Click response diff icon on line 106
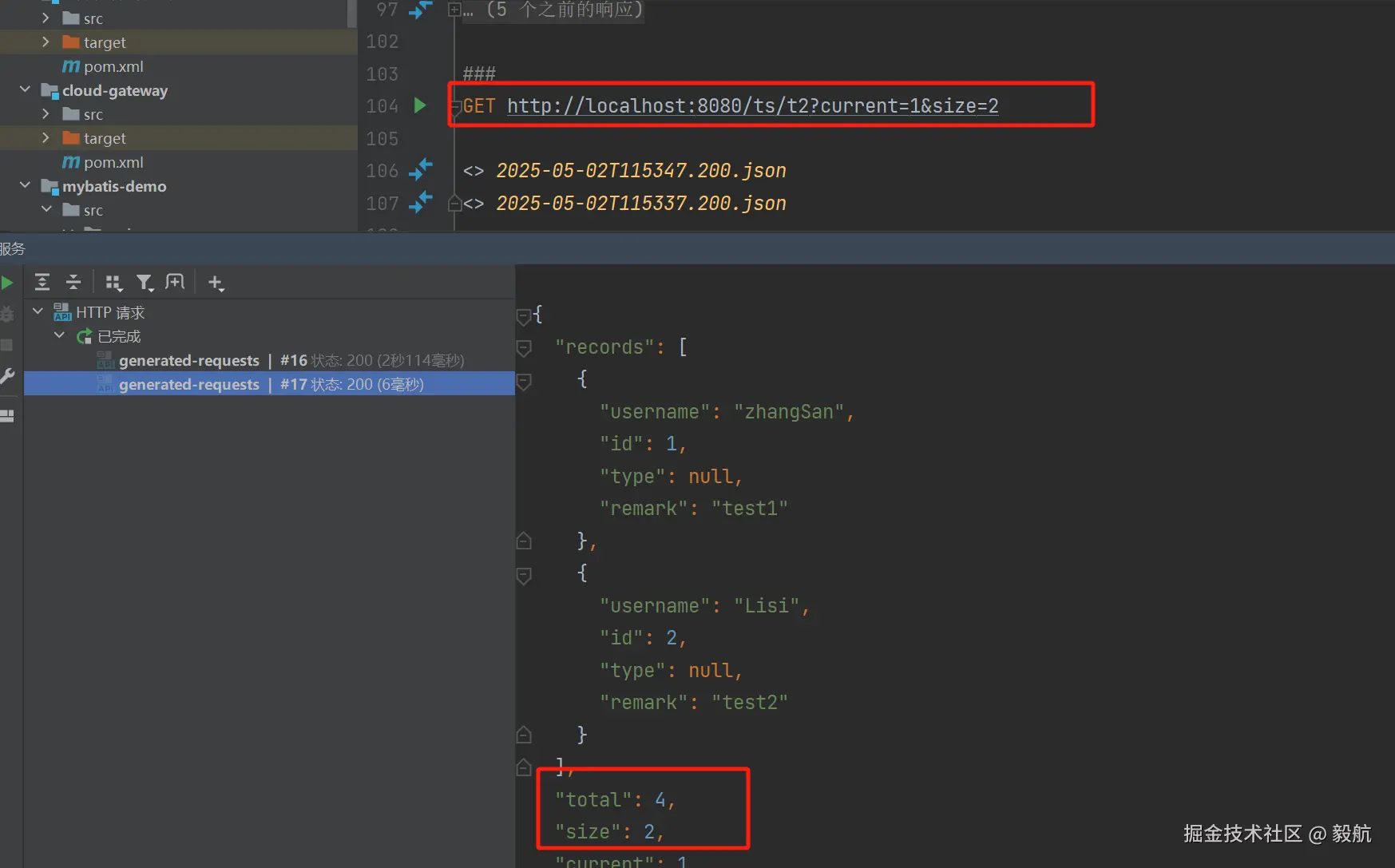1395x868 pixels. [x=421, y=170]
